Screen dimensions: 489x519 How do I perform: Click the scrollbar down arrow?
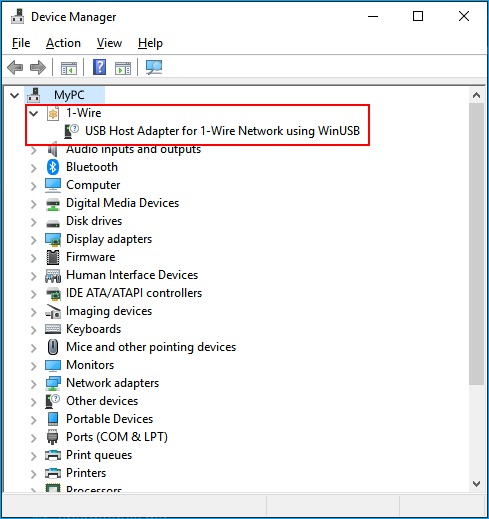476,483
